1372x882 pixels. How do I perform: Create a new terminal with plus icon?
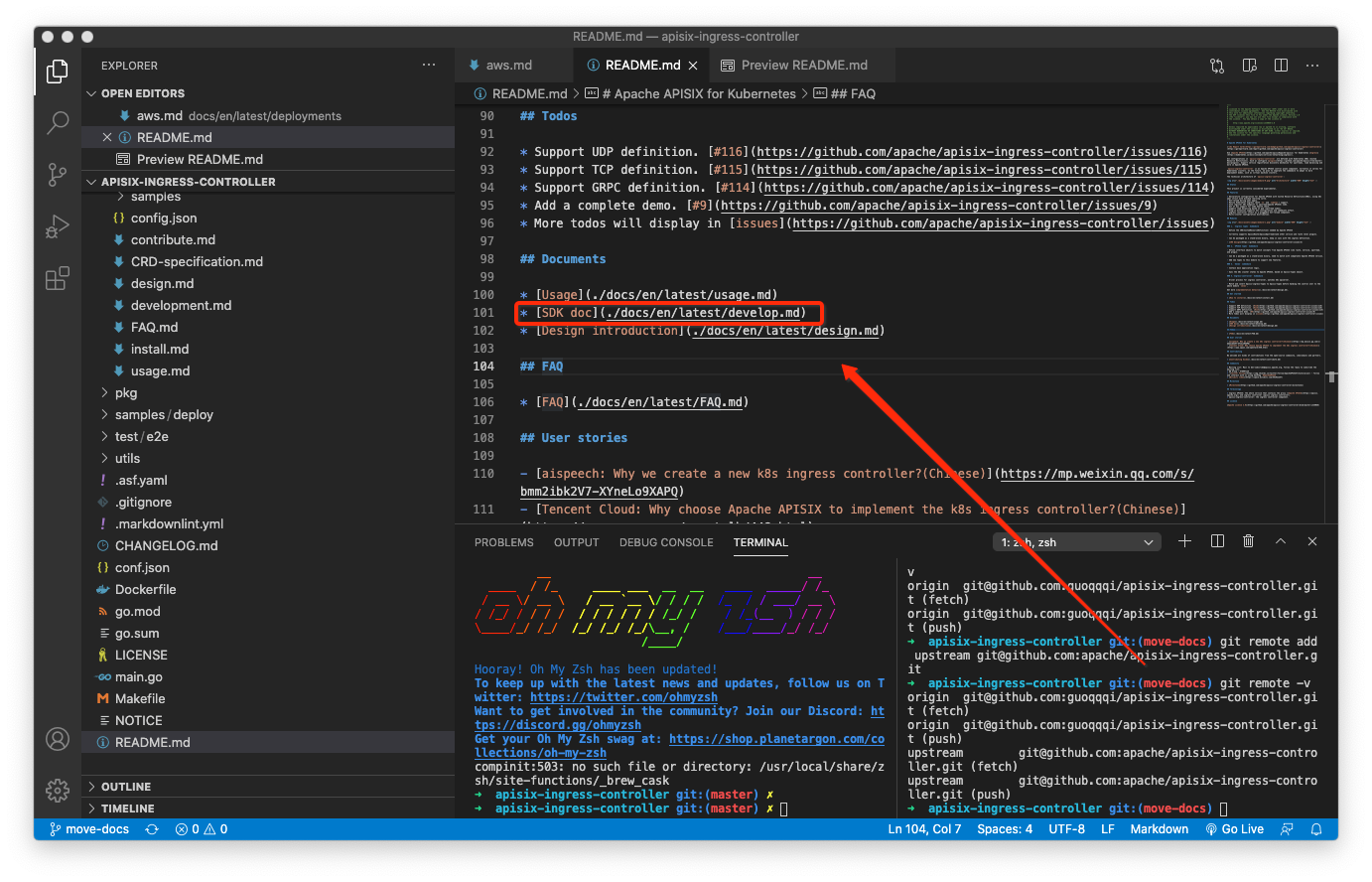tap(1184, 541)
